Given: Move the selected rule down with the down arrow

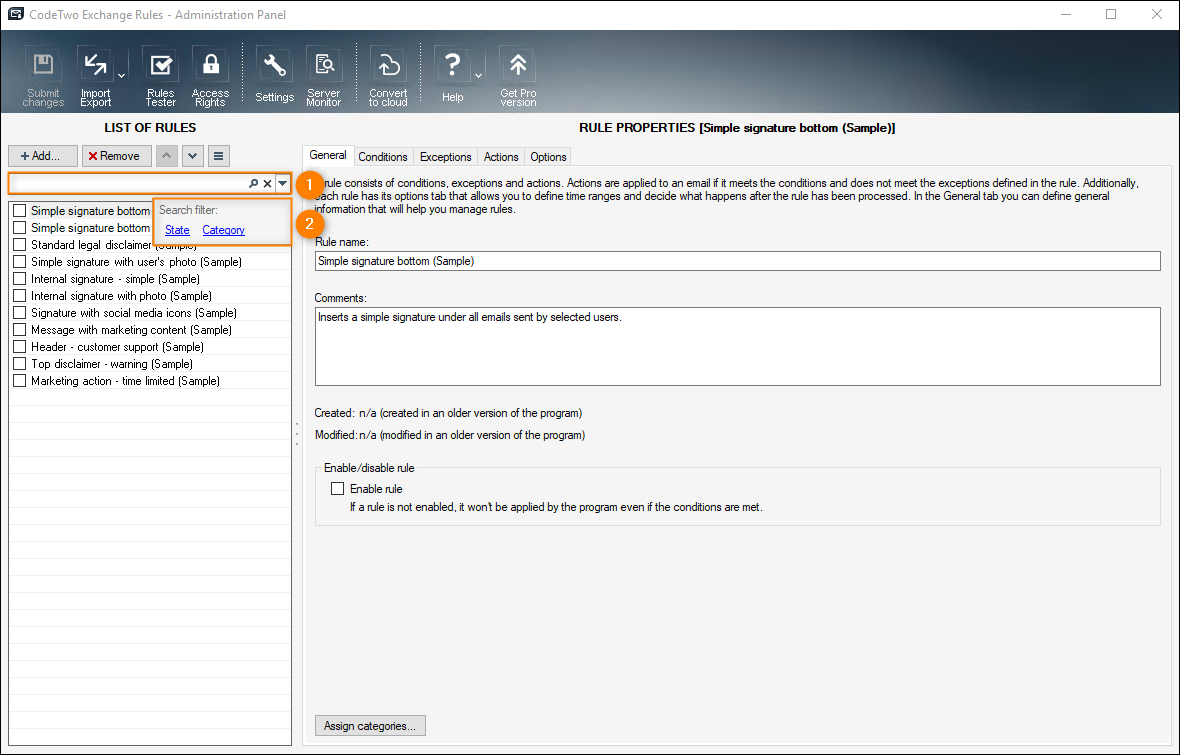Looking at the screenshot, I should 193,156.
